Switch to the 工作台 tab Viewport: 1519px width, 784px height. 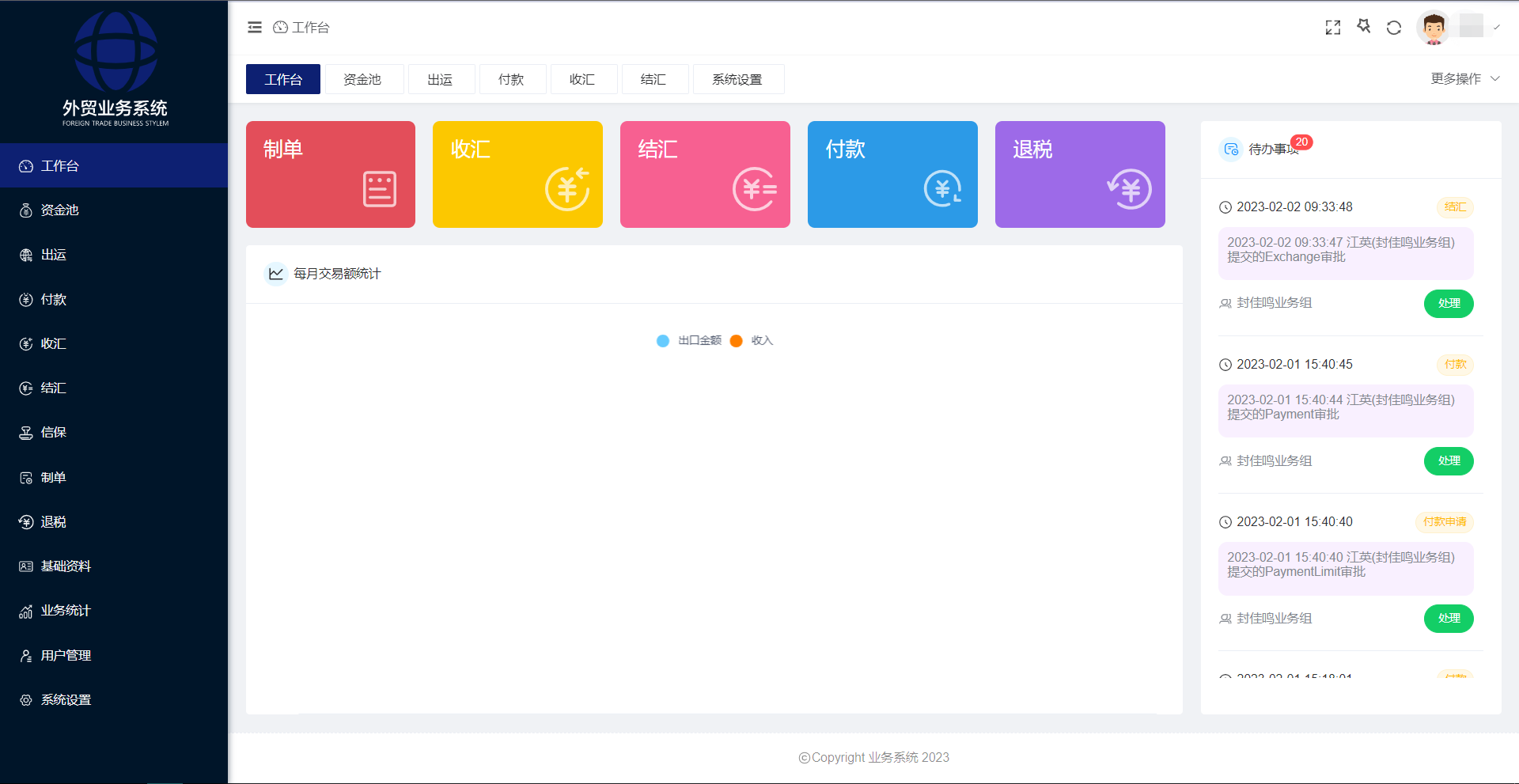coord(283,79)
